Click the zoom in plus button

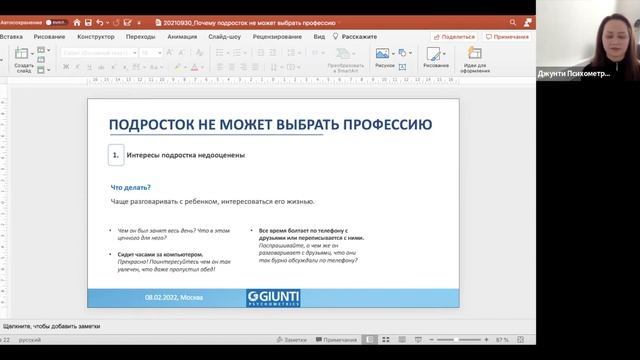click(486, 340)
